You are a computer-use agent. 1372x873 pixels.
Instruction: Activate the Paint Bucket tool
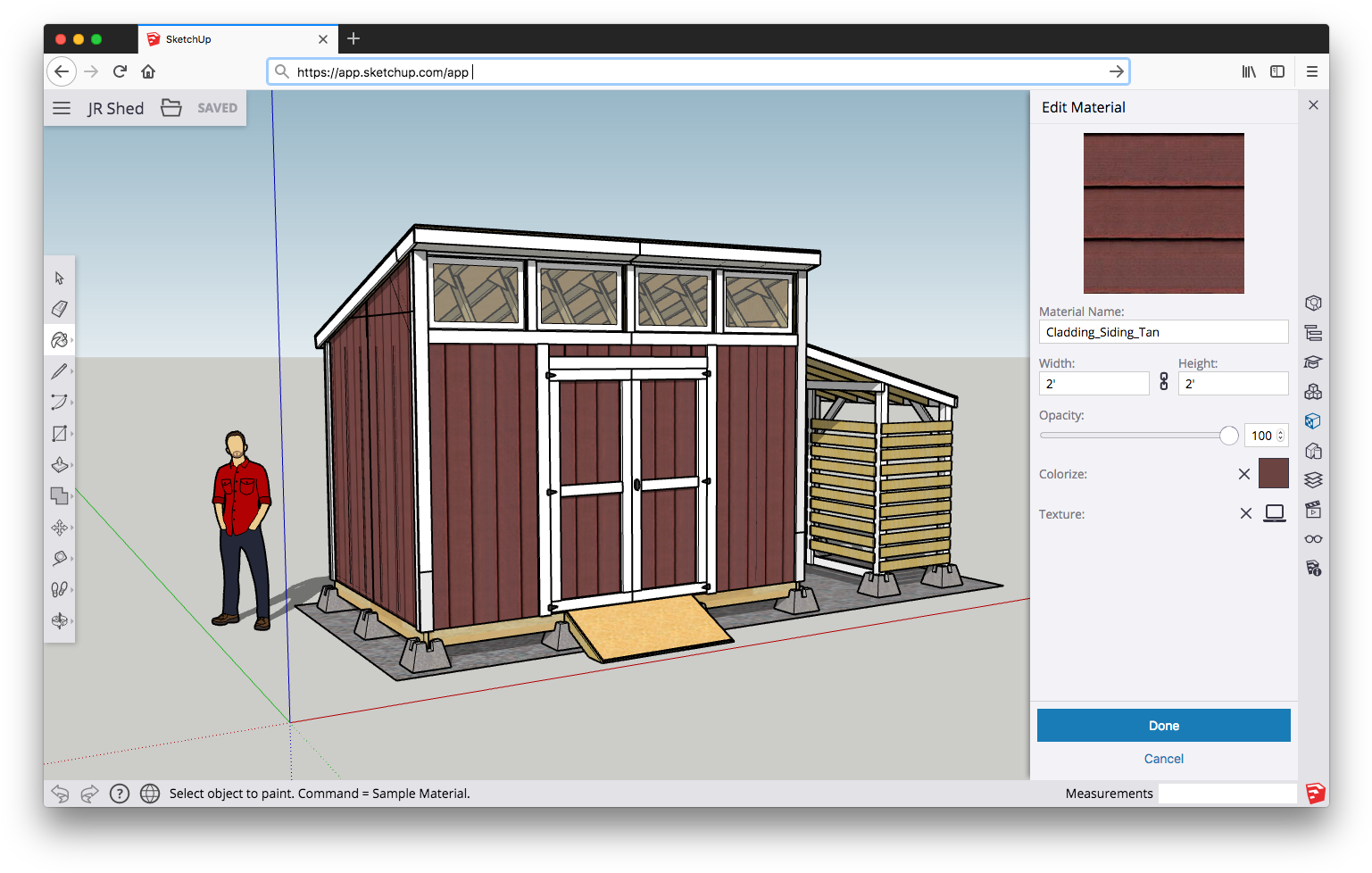[x=60, y=340]
